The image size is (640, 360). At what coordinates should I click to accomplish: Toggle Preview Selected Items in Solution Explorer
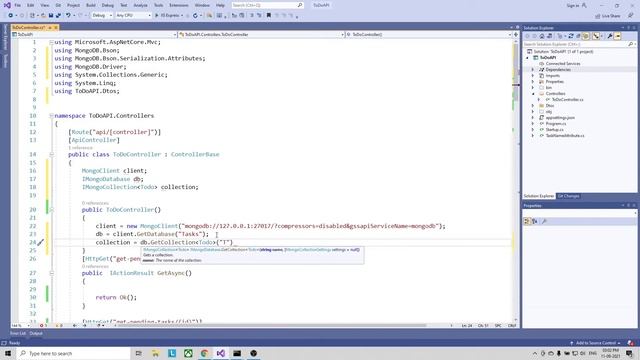618,36
